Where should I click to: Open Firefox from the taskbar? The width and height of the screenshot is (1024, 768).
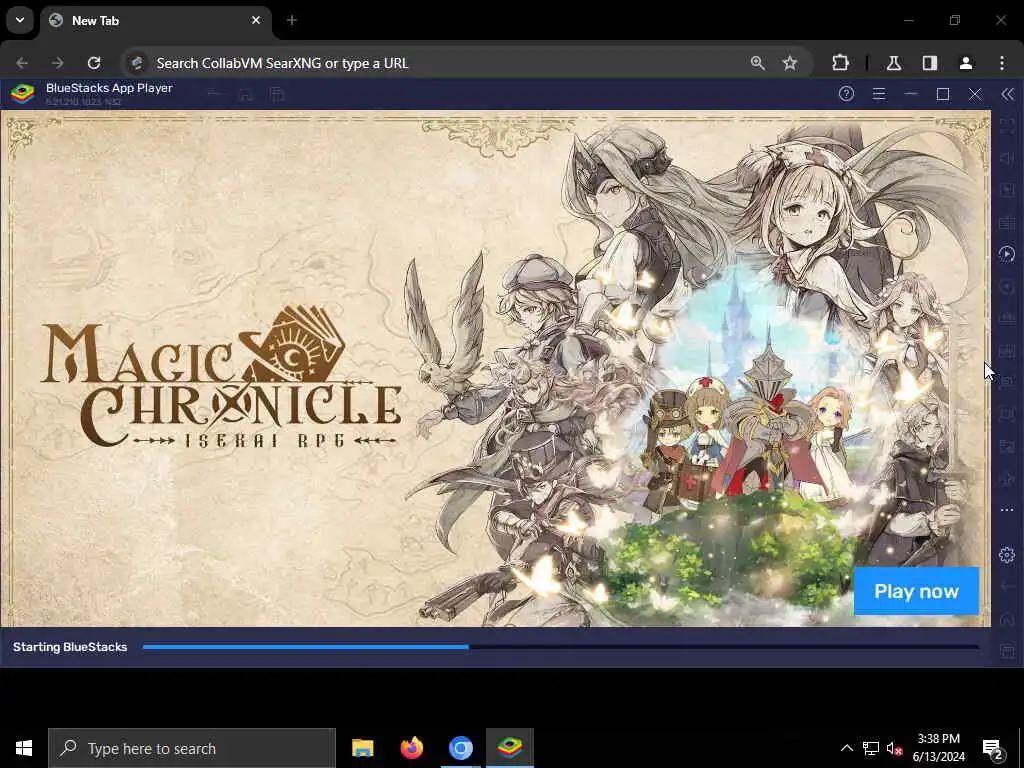[x=411, y=748]
